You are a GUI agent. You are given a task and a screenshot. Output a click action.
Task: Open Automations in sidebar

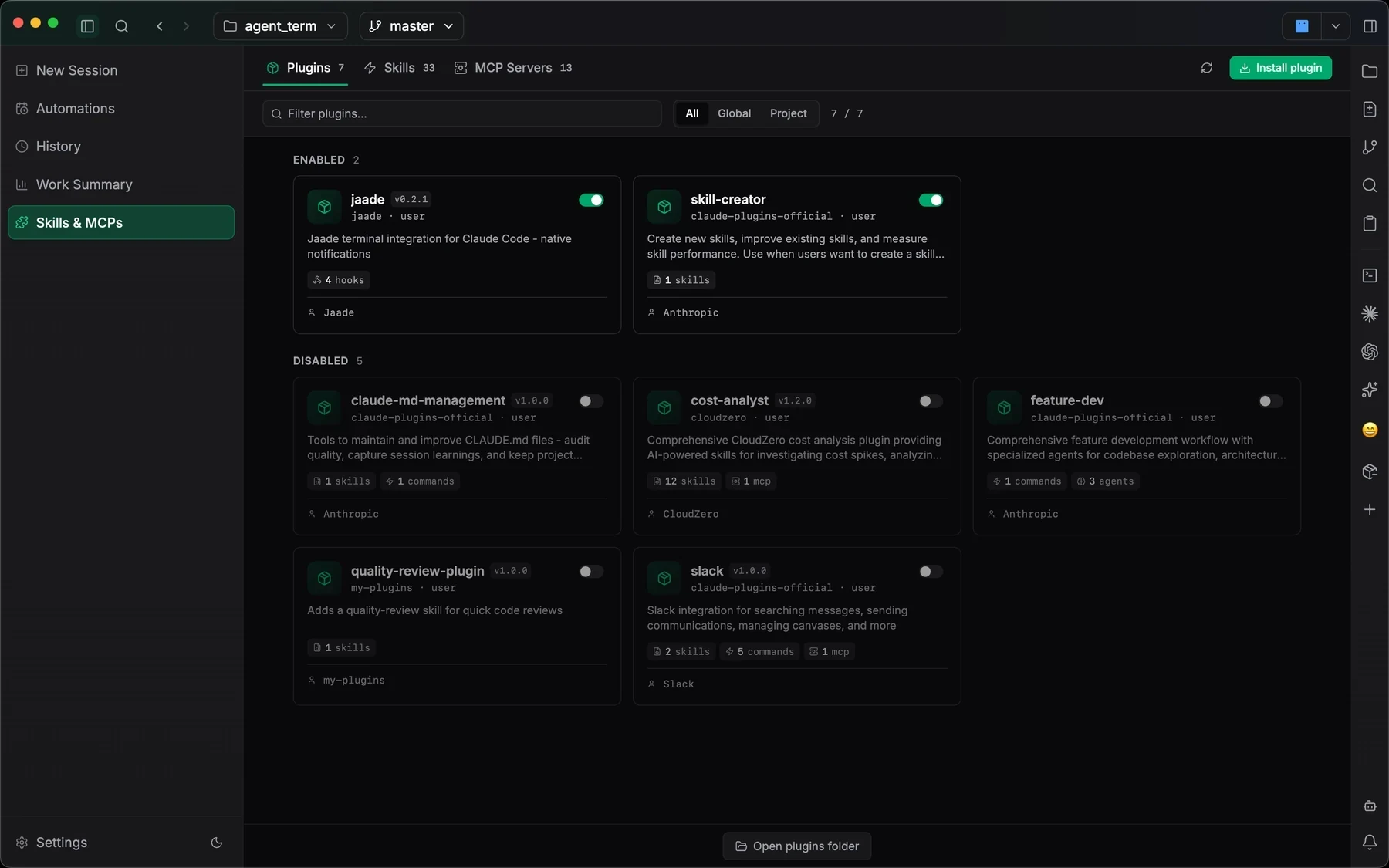(121, 109)
